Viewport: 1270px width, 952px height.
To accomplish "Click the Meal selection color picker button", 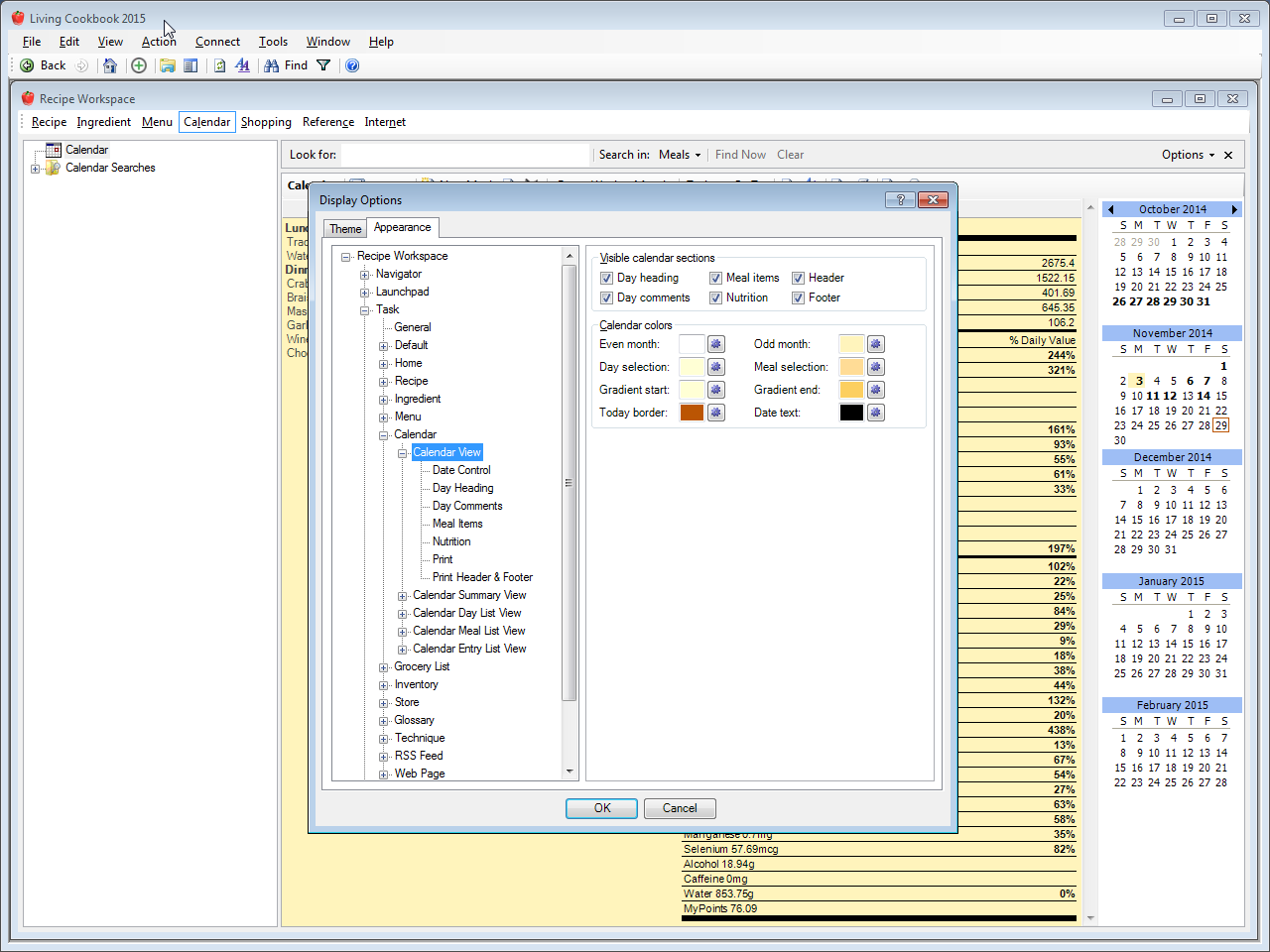I will pos(876,367).
